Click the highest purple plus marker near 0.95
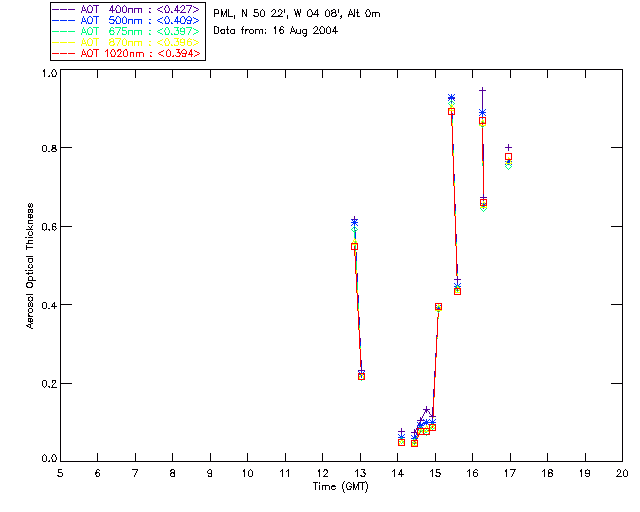 click(482, 90)
